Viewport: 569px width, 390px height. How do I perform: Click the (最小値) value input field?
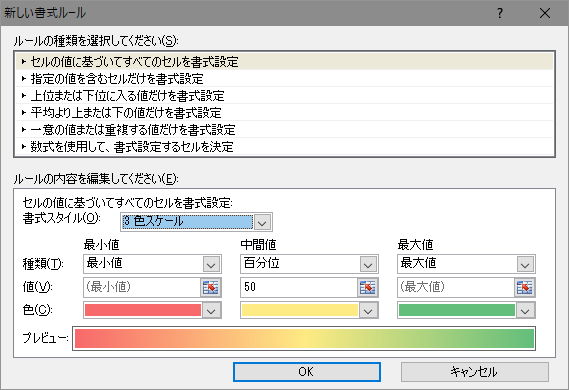[142, 287]
